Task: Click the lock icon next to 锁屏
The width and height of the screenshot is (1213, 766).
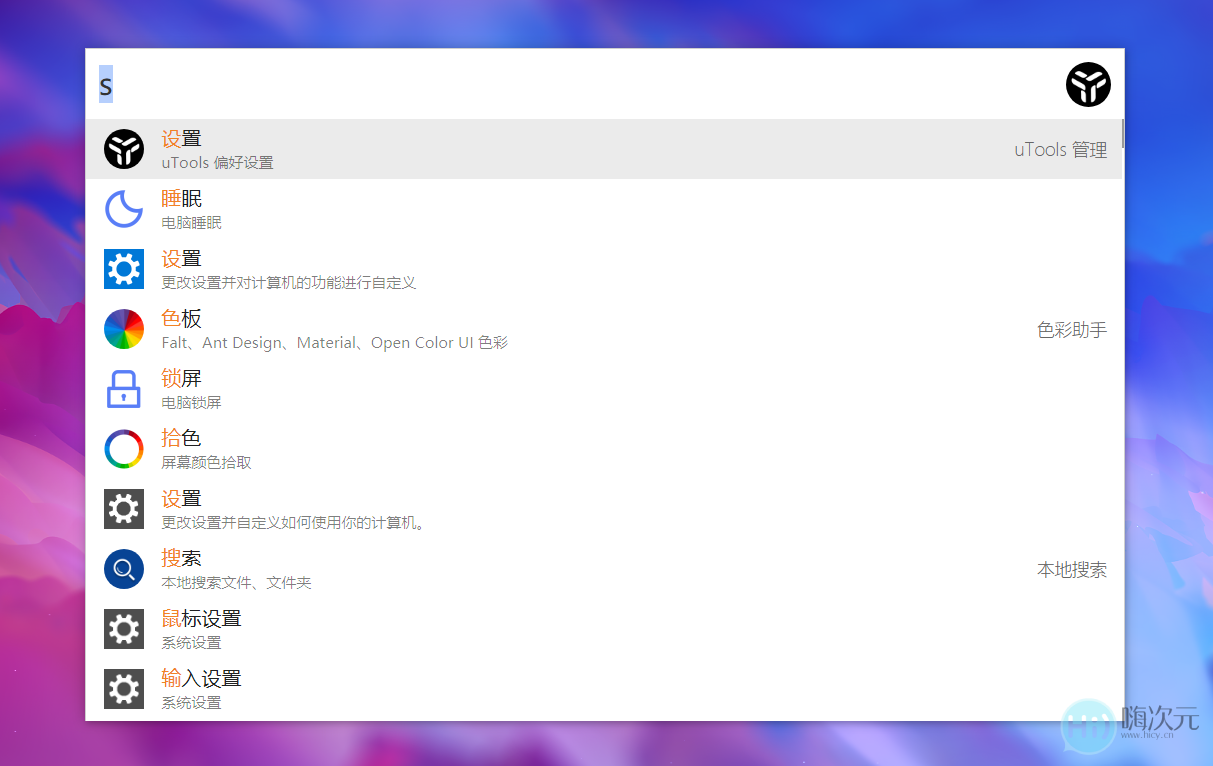Action: [123, 388]
